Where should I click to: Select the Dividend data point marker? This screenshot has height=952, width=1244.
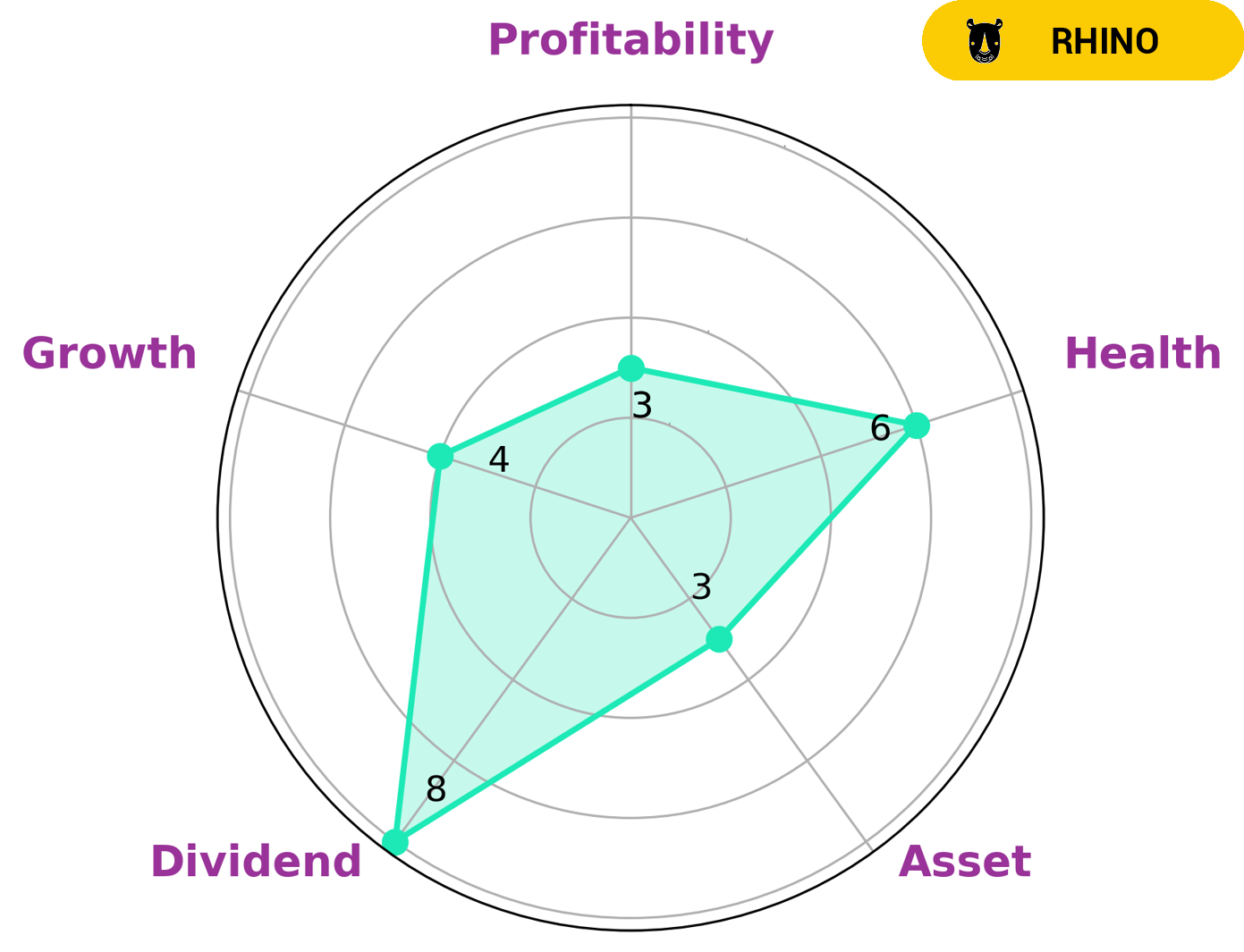[x=394, y=842]
